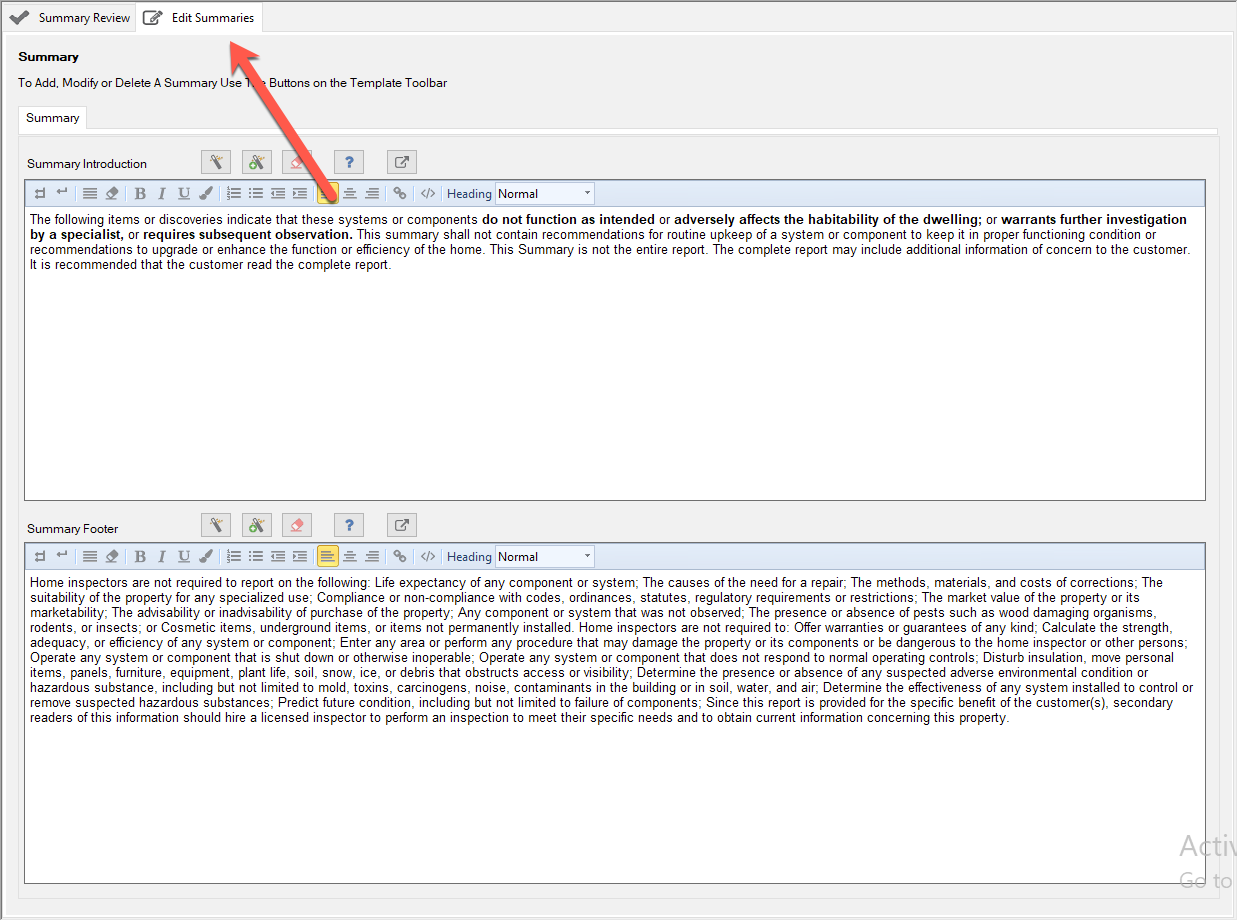Viewport: 1237px width, 920px height.
Task: Click the help question mark above Summary Introduction
Action: pos(348,162)
